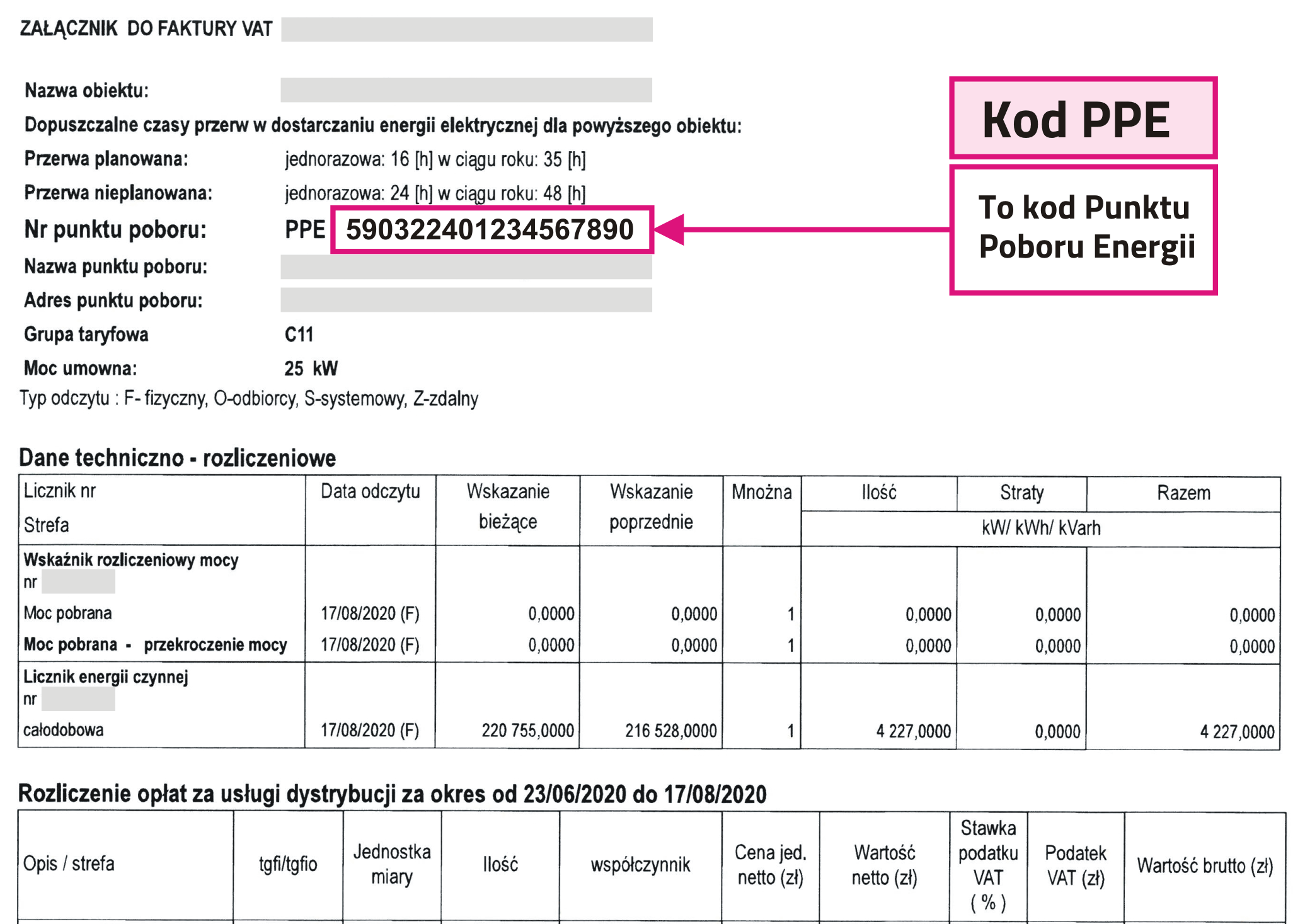Select the 'Nazwa obiektu:' label

pyautogui.click(x=86, y=91)
